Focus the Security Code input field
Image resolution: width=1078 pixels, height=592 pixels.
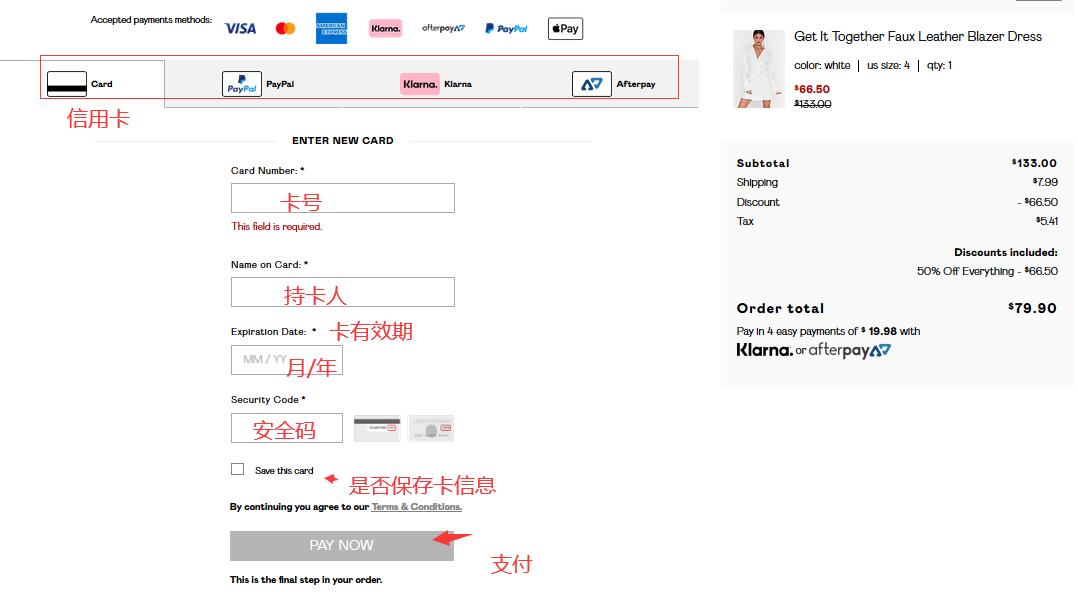click(287, 428)
